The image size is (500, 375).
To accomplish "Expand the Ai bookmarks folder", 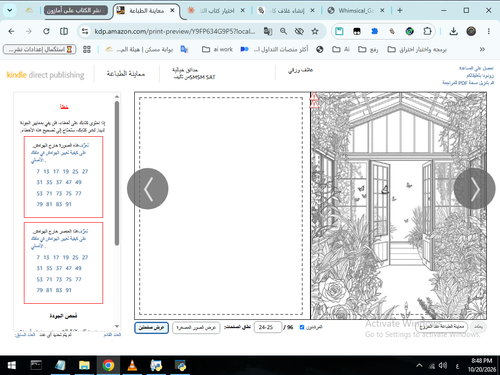I will (341, 49).
